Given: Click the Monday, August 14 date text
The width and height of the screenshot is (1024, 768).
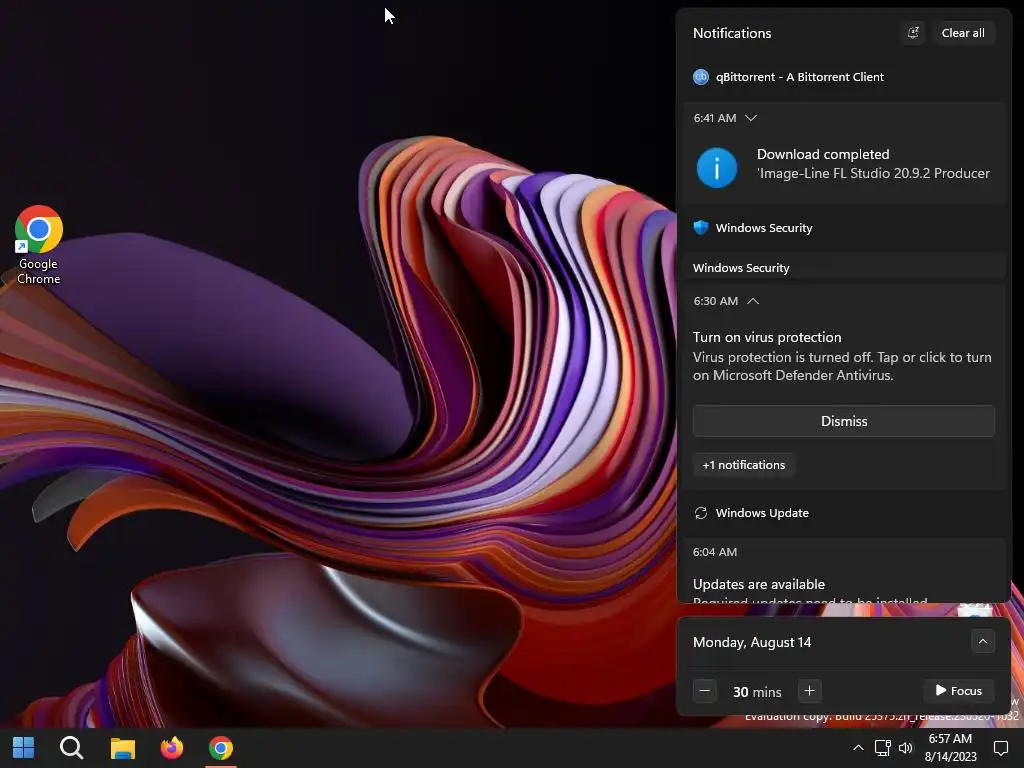Looking at the screenshot, I should (x=752, y=643).
